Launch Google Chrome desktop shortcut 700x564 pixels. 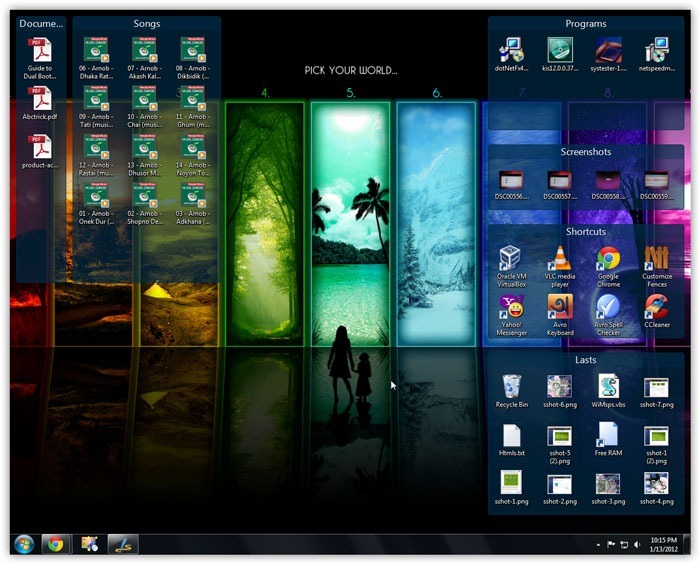click(x=608, y=267)
